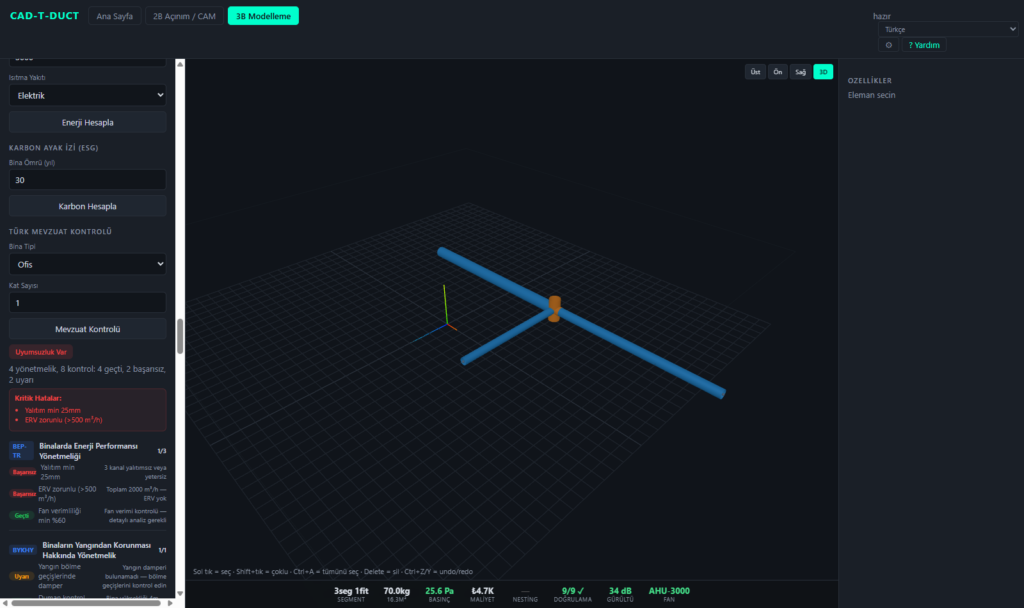Click the Karbon Hesapla button
The width and height of the screenshot is (1024, 608).
coord(88,206)
